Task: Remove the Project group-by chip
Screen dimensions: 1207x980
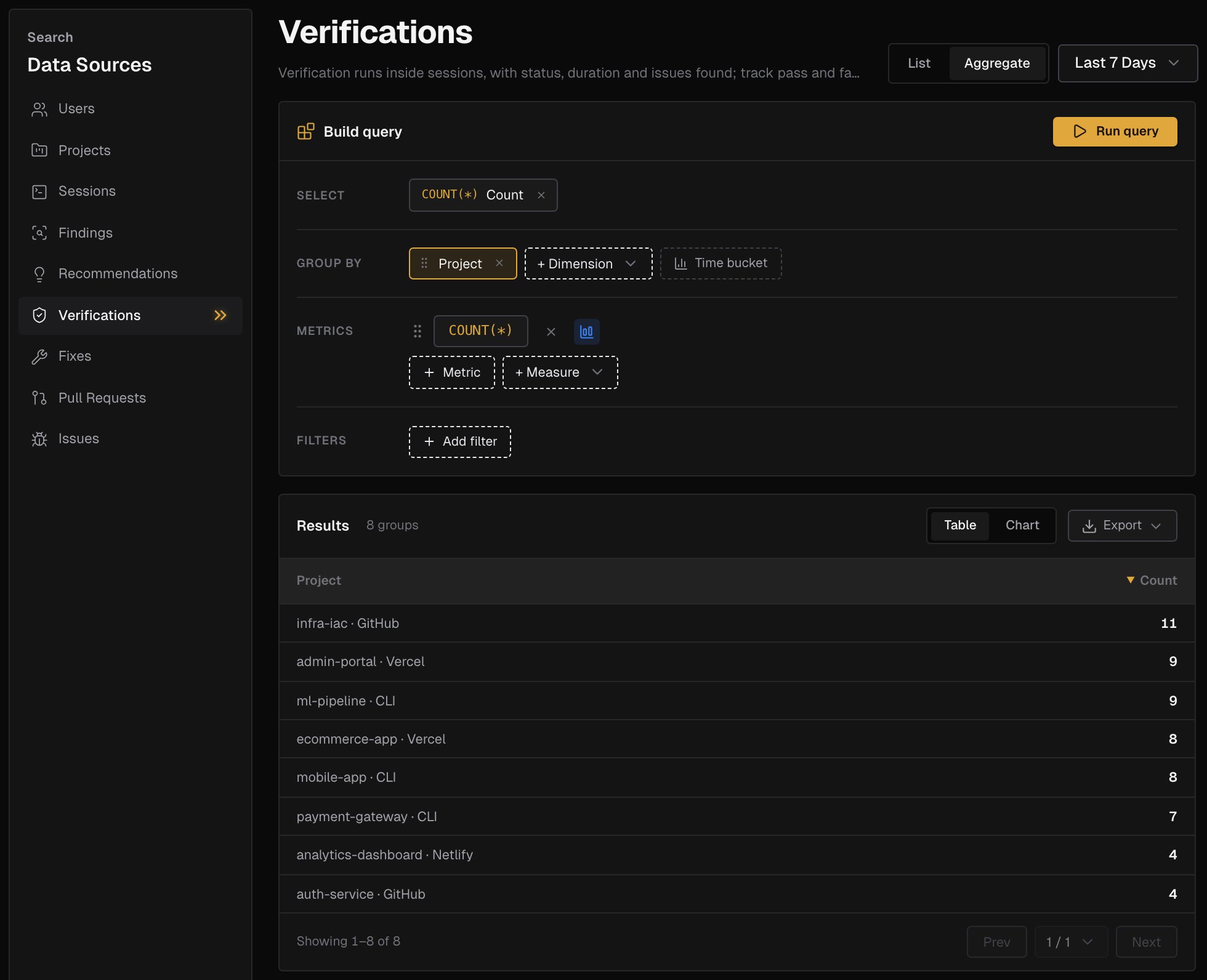Action: [x=499, y=263]
